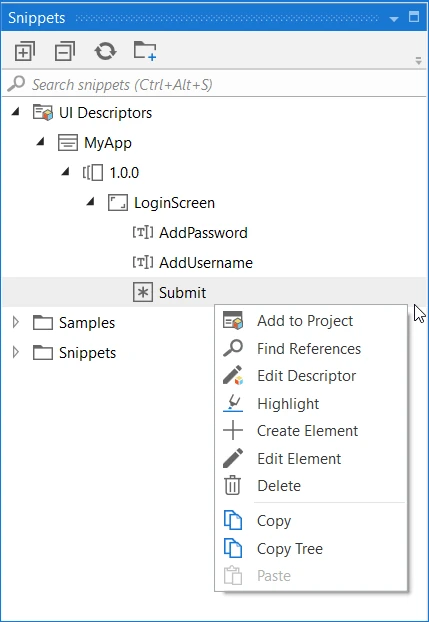Image resolution: width=429 pixels, height=622 pixels.
Task: Click the Add Folder icon
Action: tap(145, 51)
